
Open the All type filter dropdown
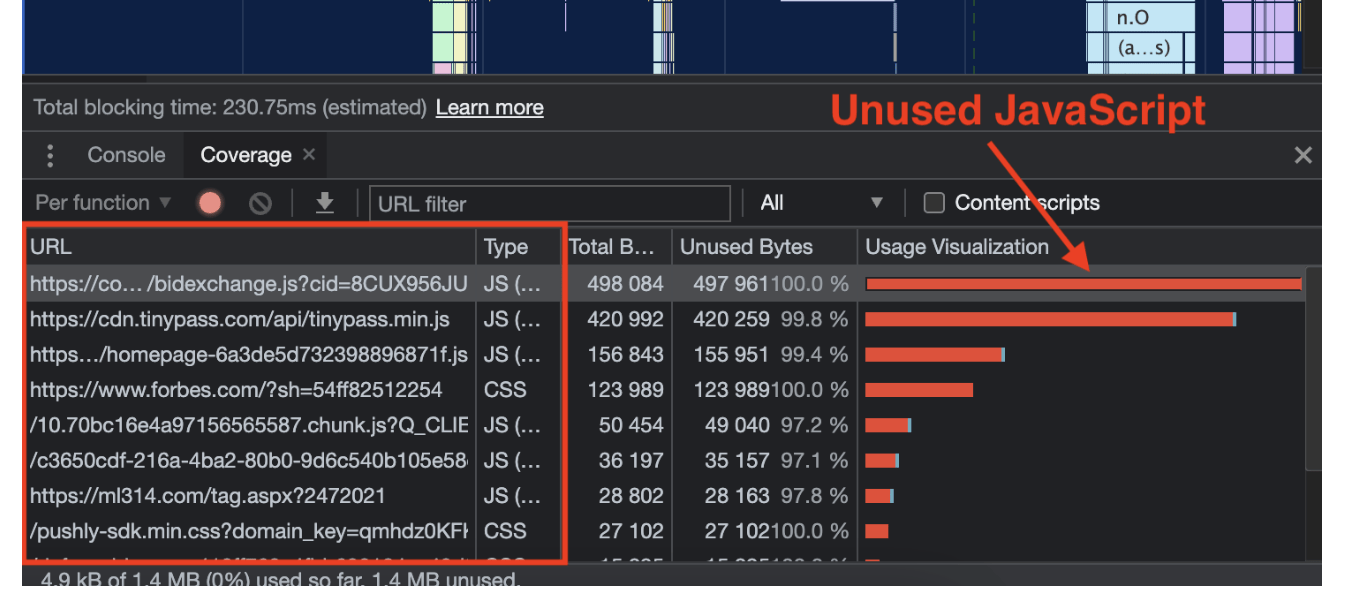click(x=820, y=203)
